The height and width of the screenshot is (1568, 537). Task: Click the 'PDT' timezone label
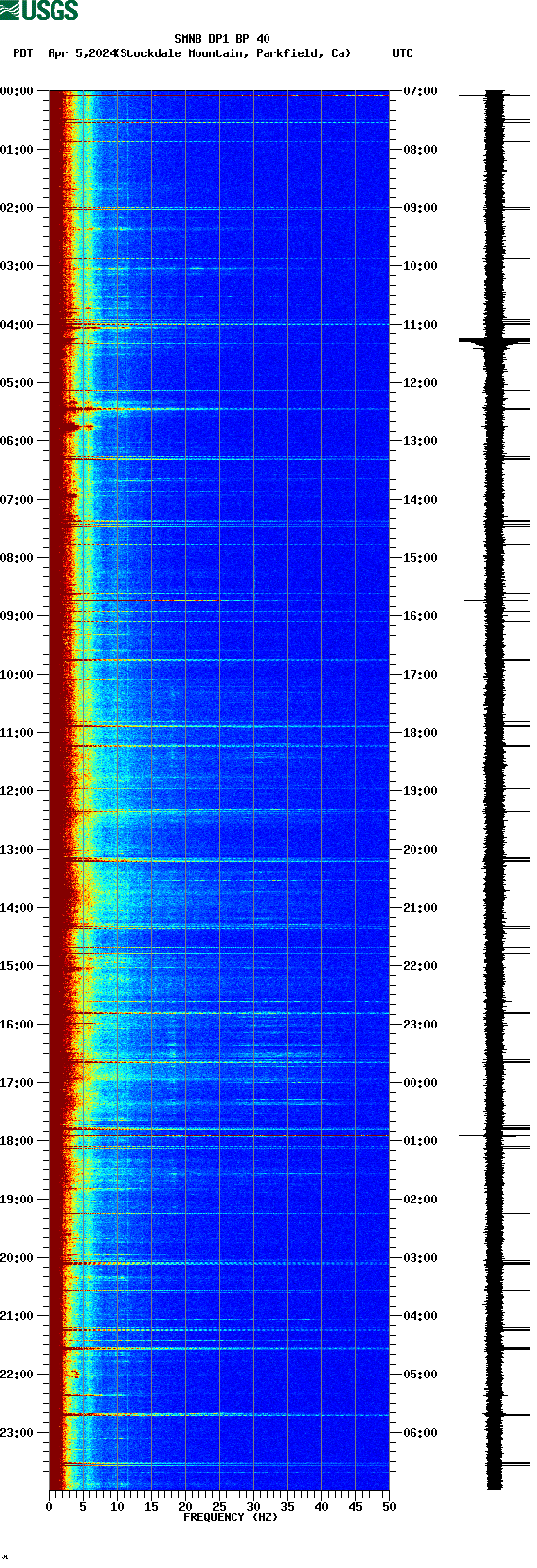[23, 53]
